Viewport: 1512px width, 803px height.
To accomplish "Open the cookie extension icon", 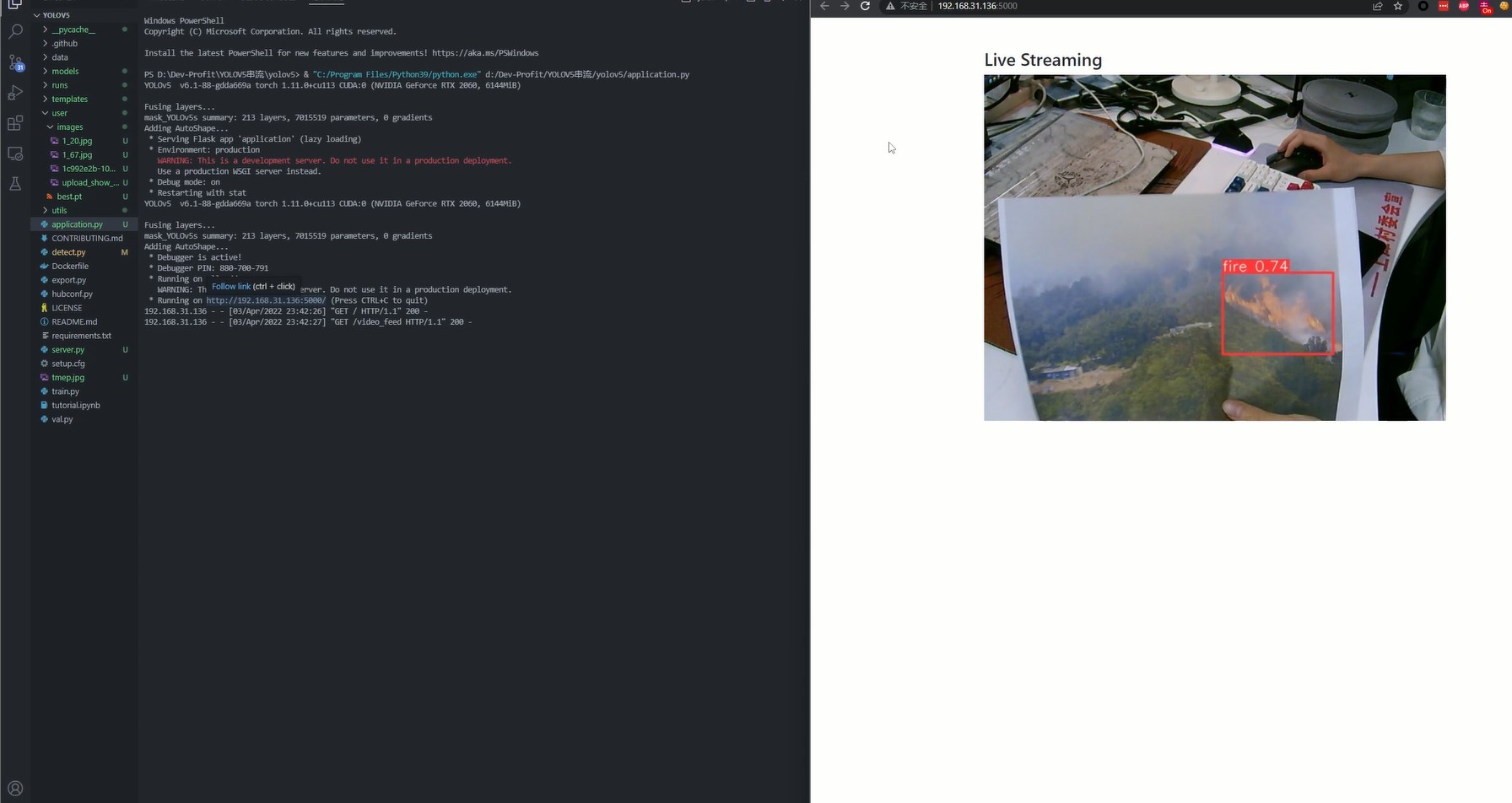I will tap(1505, 6).
